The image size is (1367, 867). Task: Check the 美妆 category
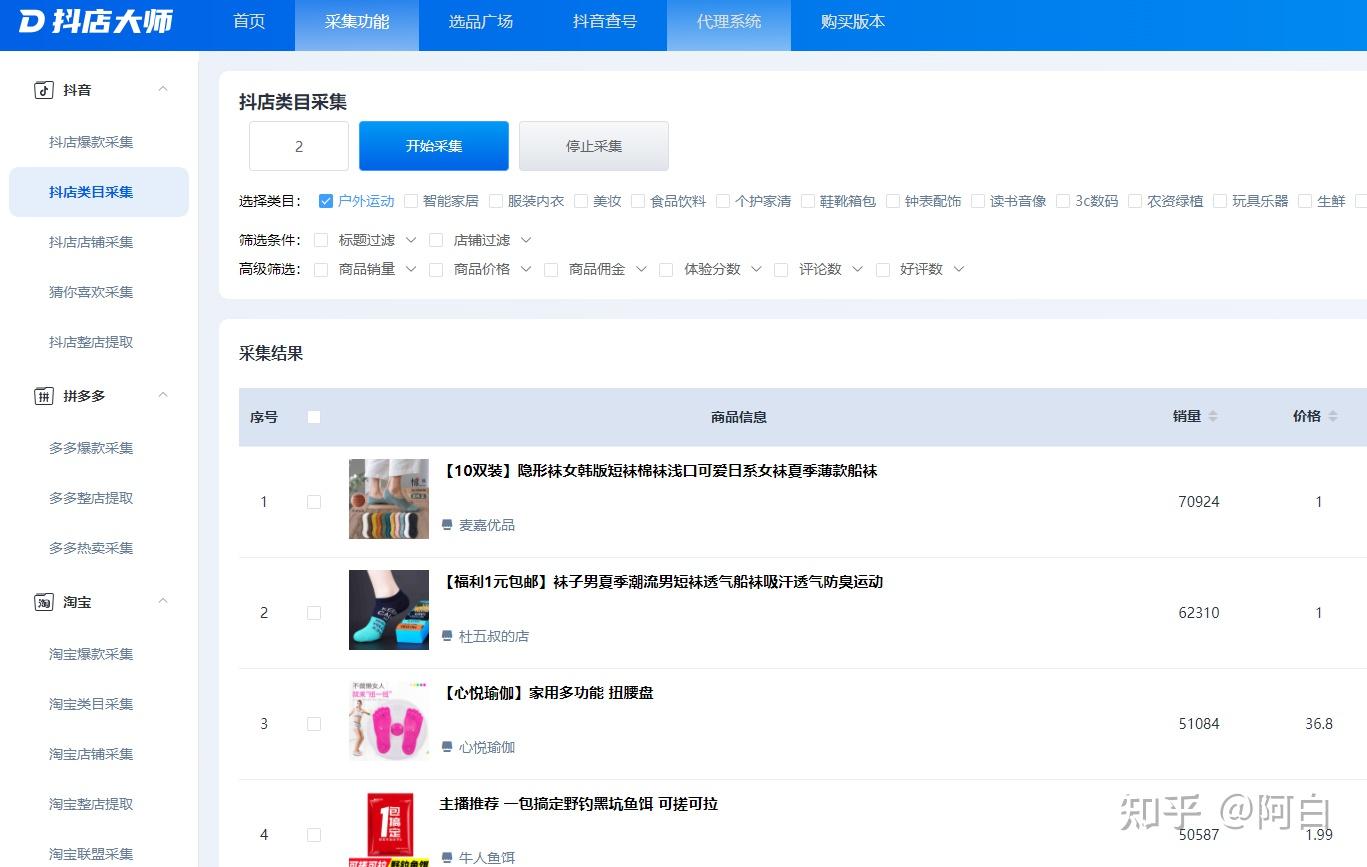pyautogui.click(x=581, y=201)
